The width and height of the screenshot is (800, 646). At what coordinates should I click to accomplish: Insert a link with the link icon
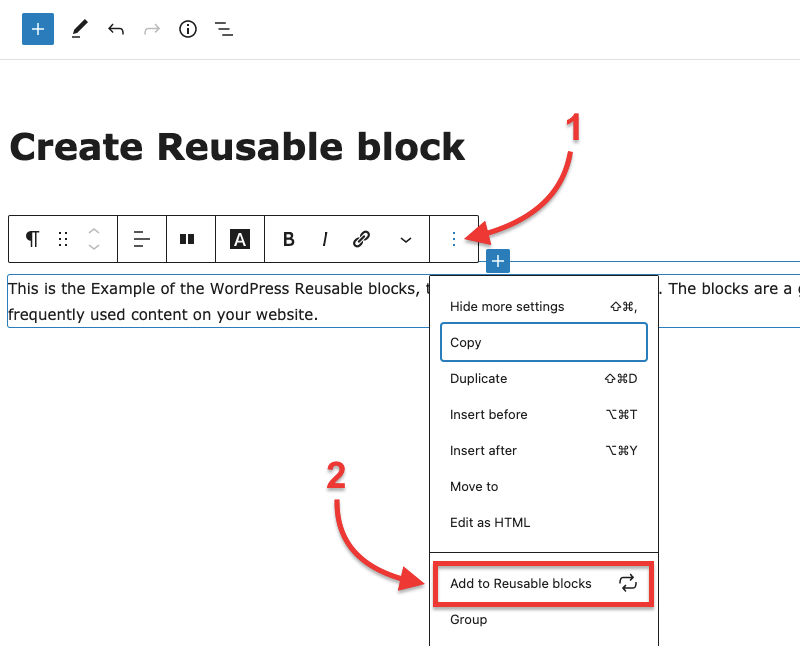click(x=361, y=239)
